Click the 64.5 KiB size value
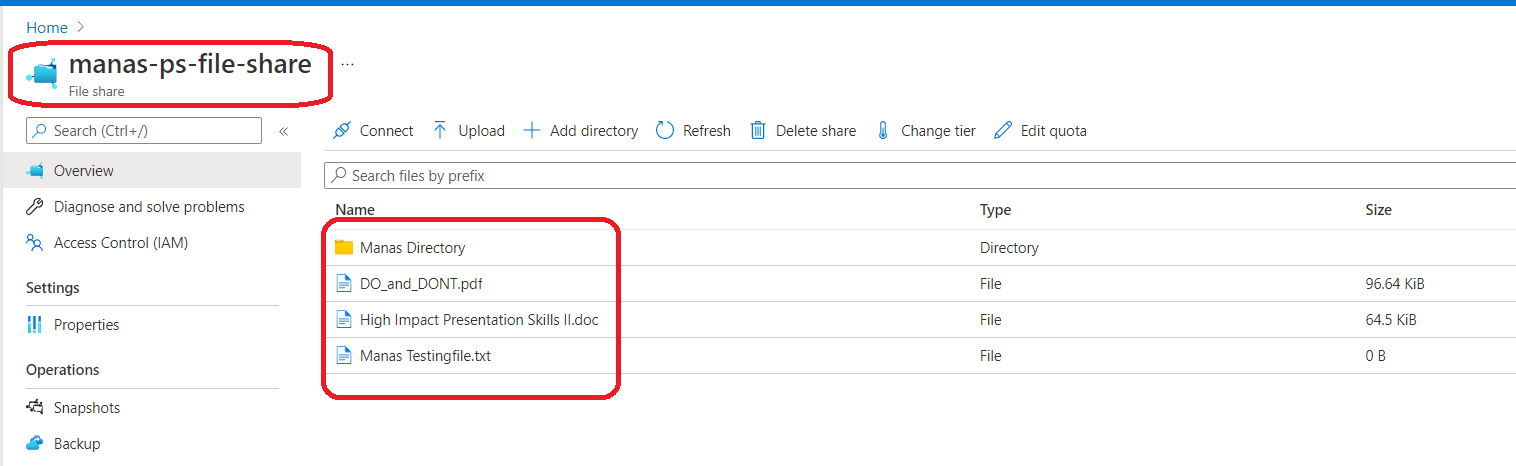 pyautogui.click(x=1391, y=320)
